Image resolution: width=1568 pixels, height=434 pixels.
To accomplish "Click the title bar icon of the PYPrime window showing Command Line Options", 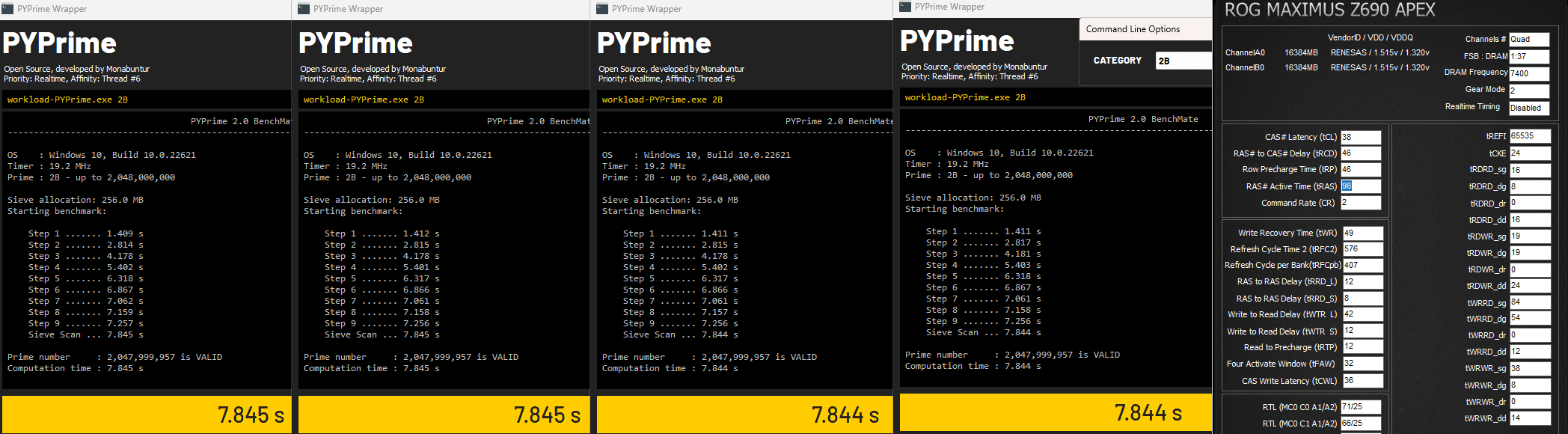I will coord(905,7).
